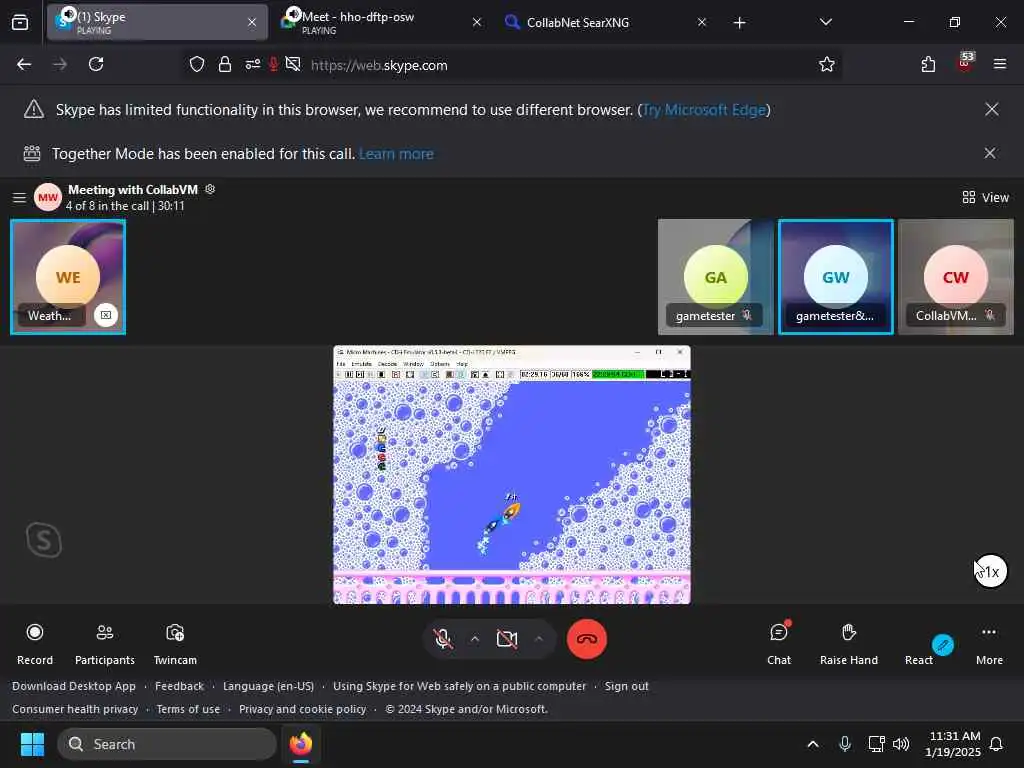Open Privacy and cookie policy link

(302, 709)
